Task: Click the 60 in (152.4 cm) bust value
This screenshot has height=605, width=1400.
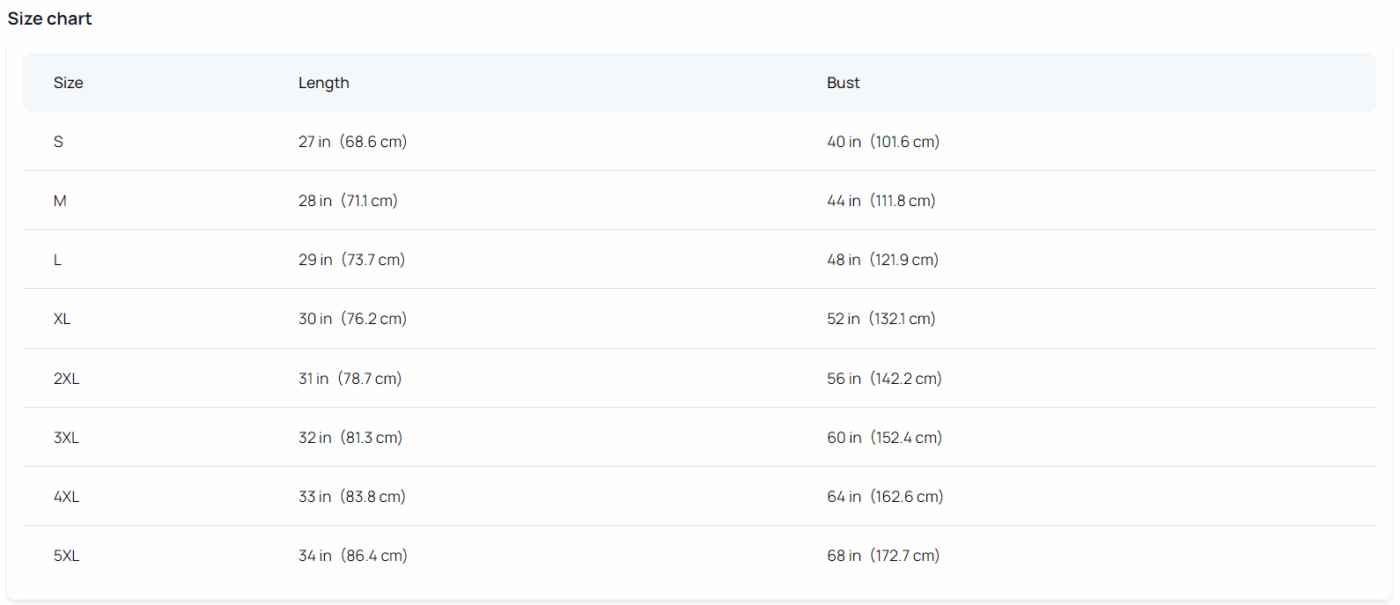Action: (x=885, y=438)
